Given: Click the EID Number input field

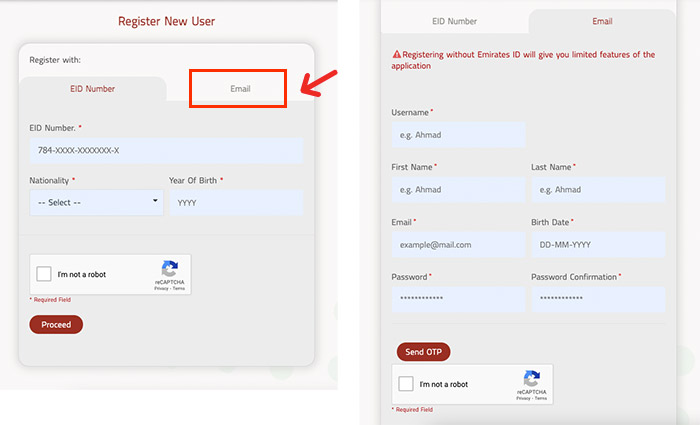Looking at the screenshot, I should tap(167, 150).
